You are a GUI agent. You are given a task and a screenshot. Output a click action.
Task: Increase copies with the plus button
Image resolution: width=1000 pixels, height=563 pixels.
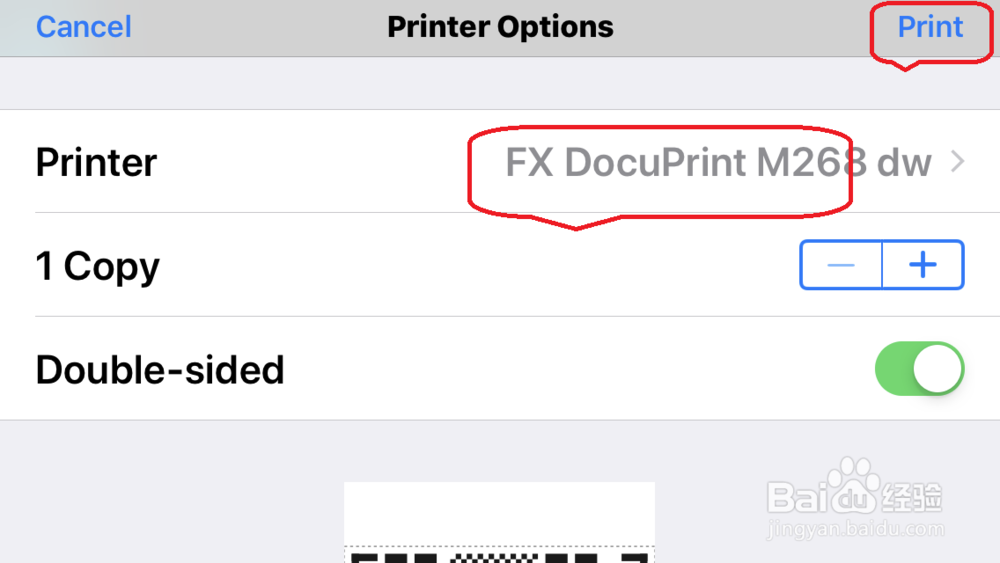pyautogui.click(x=923, y=265)
